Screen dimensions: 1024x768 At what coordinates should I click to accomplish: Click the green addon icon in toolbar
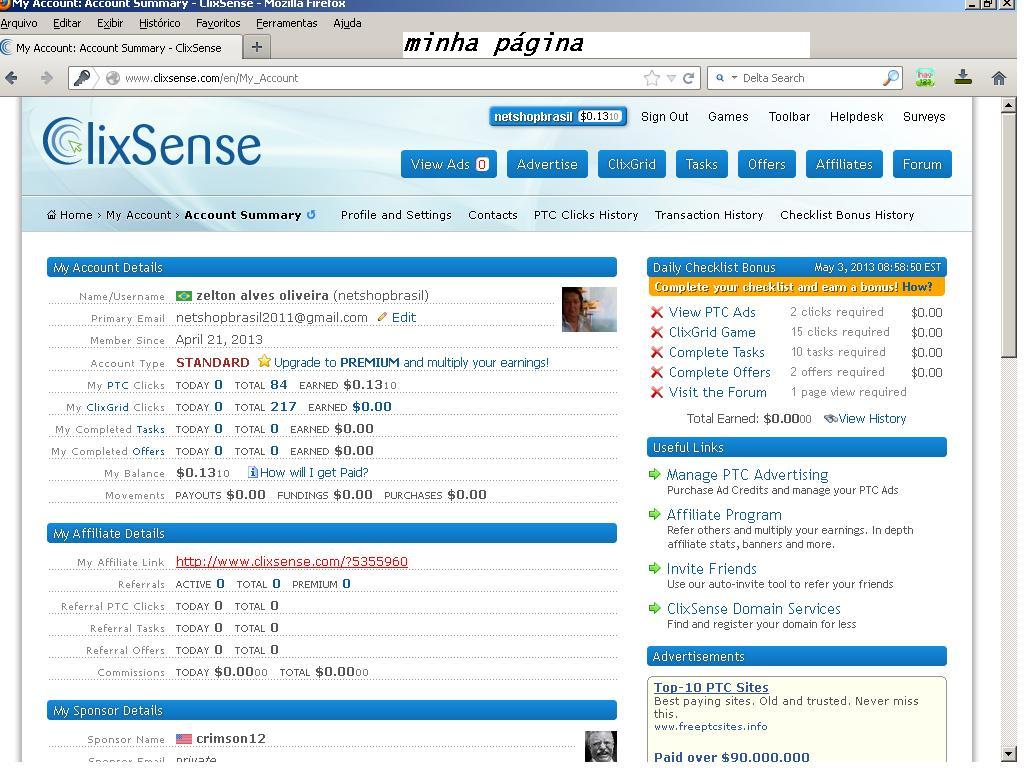(x=925, y=78)
